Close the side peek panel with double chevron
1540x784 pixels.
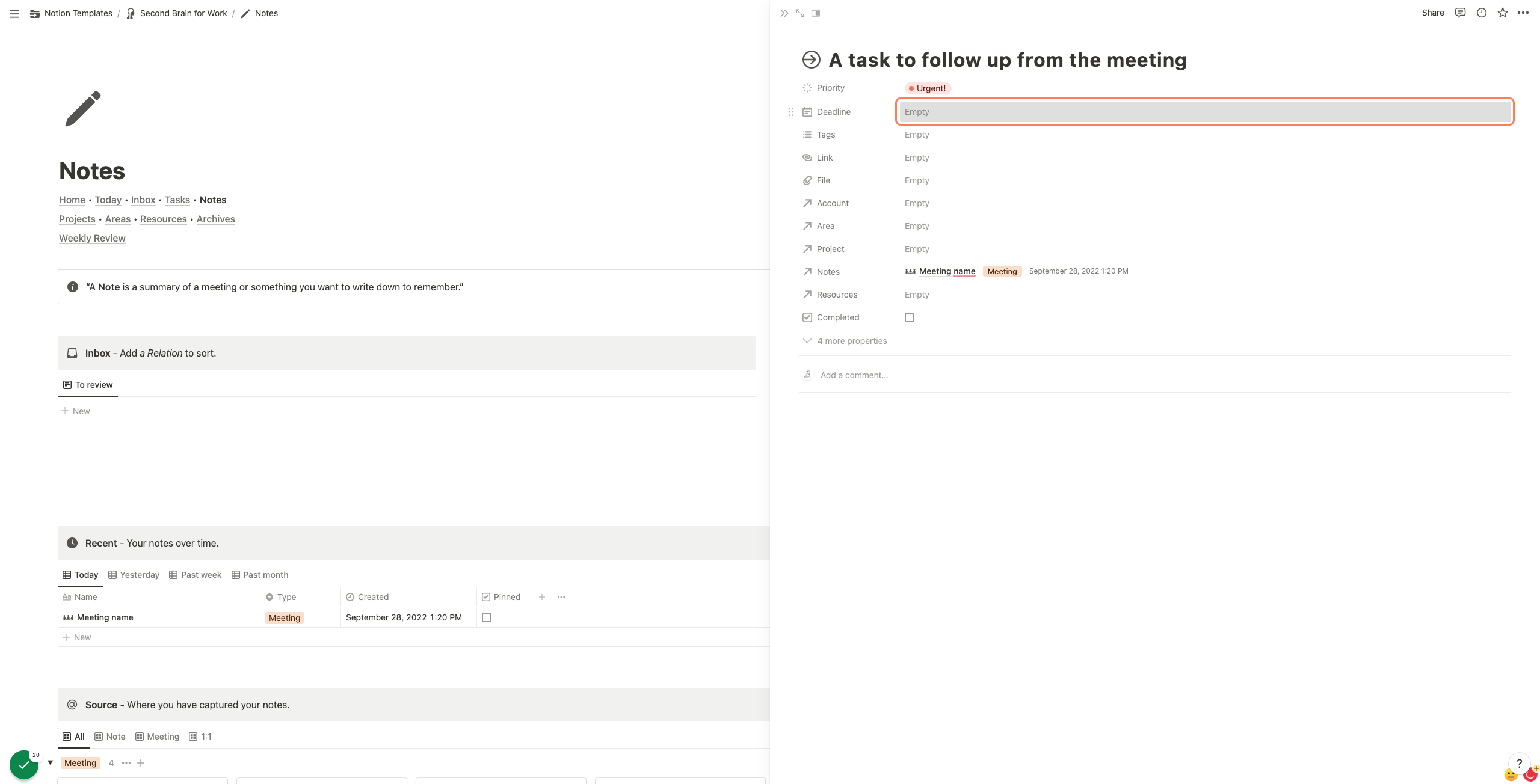pyautogui.click(x=784, y=13)
